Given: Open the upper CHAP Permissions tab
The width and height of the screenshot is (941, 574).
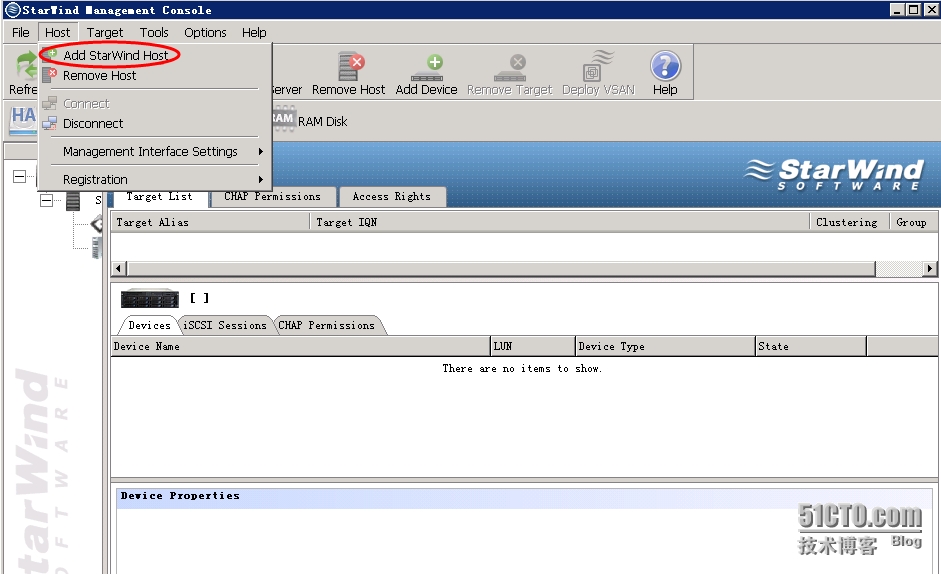Looking at the screenshot, I should pyautogui.click(x=272, y=196).
